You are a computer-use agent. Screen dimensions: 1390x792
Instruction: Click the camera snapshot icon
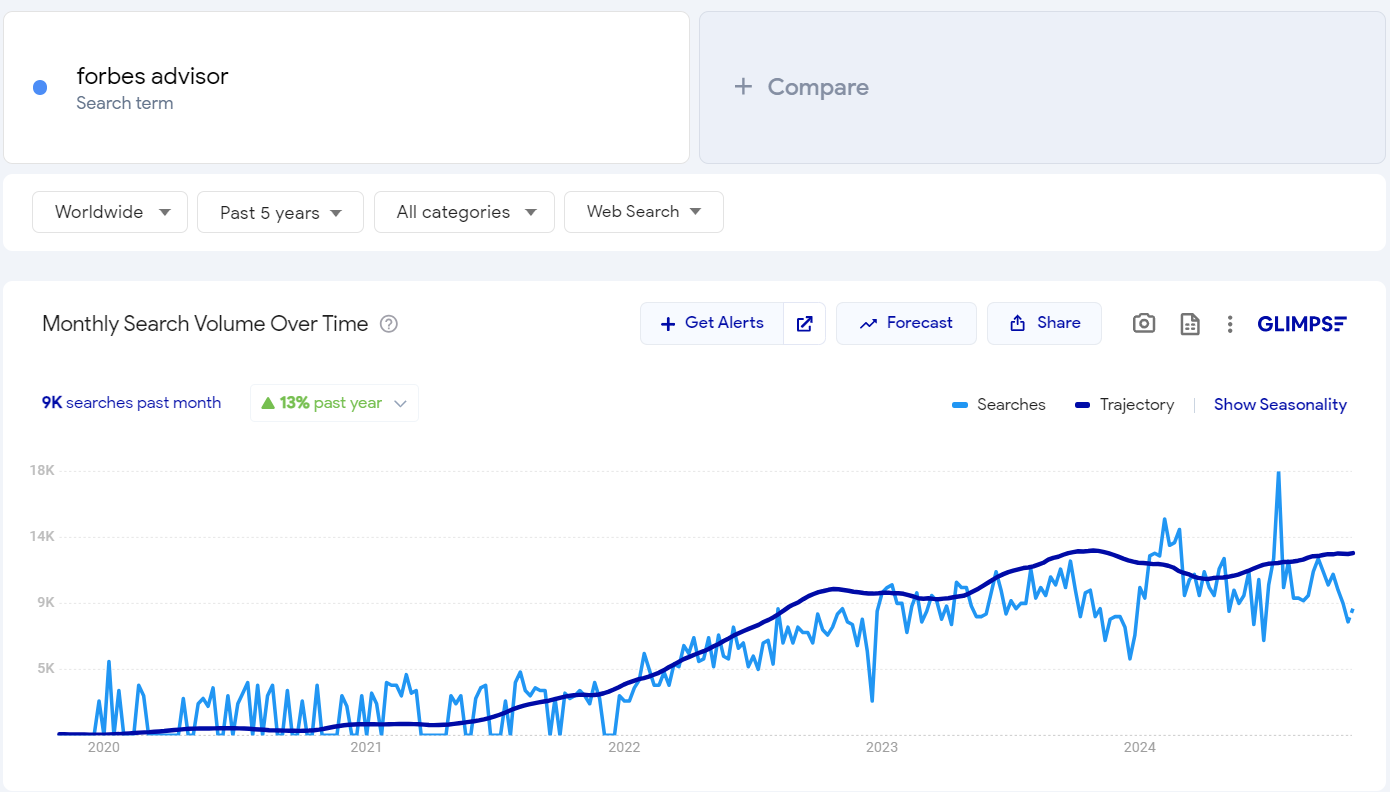[x=1144, y=324]
